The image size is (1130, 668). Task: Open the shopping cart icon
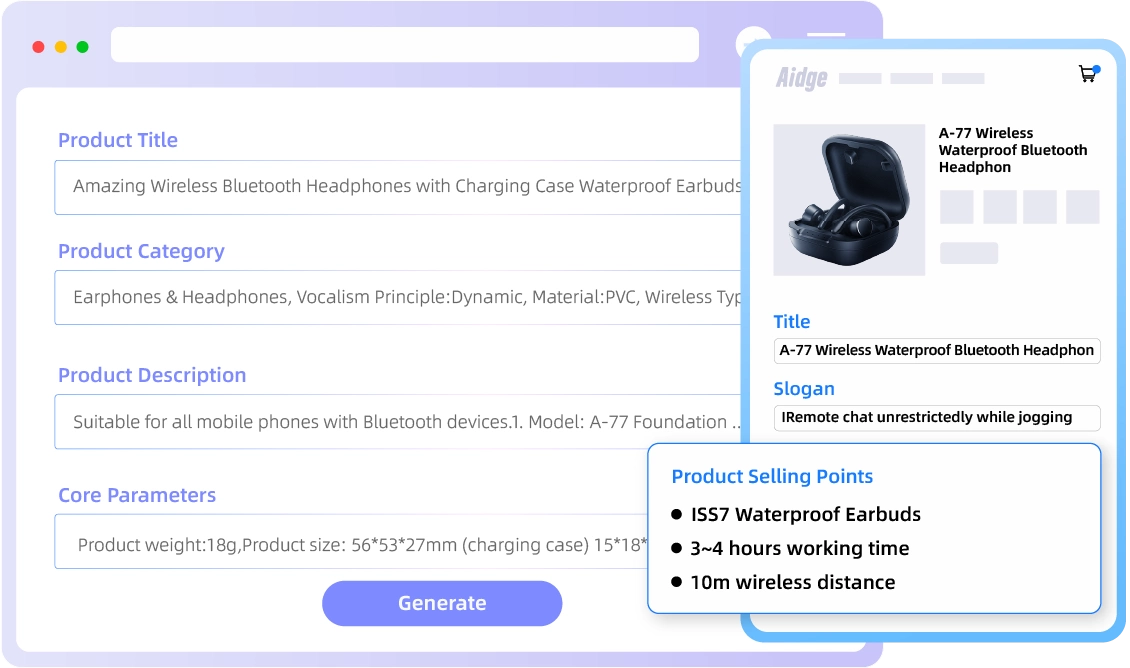pyautogui.click(x=1089, y=74)
